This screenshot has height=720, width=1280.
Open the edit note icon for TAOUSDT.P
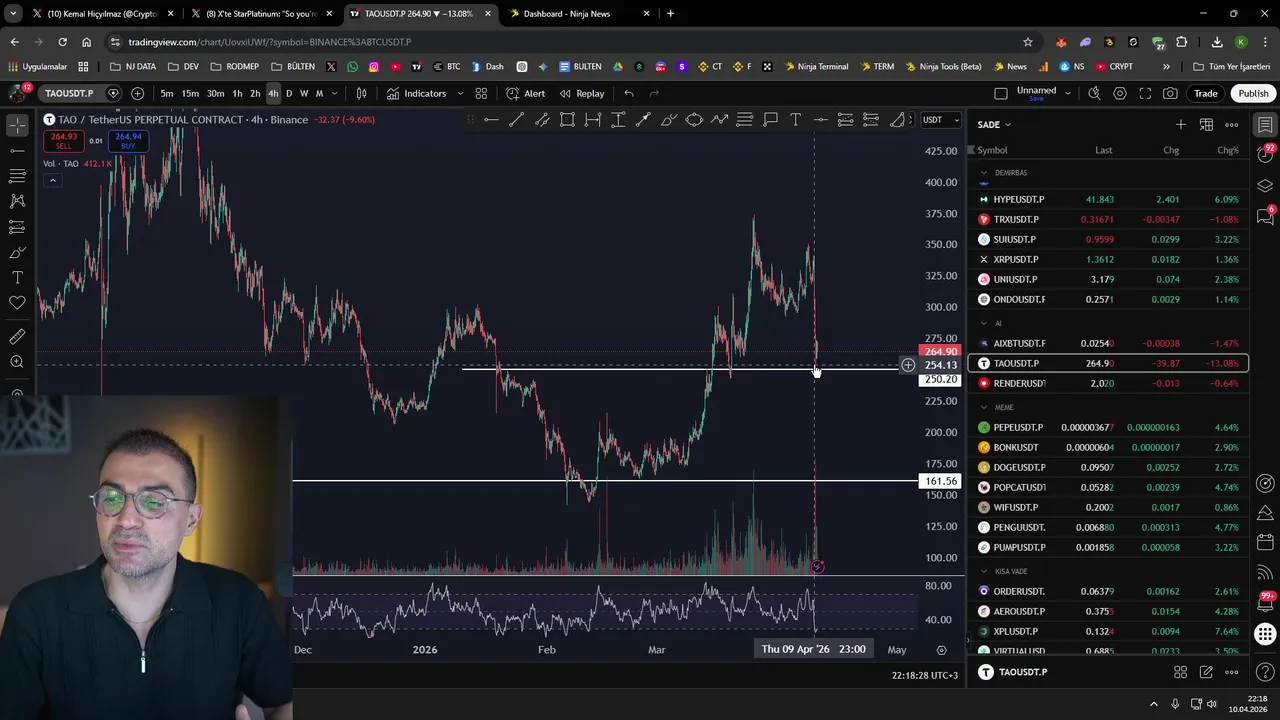[x=1206, y=672]
